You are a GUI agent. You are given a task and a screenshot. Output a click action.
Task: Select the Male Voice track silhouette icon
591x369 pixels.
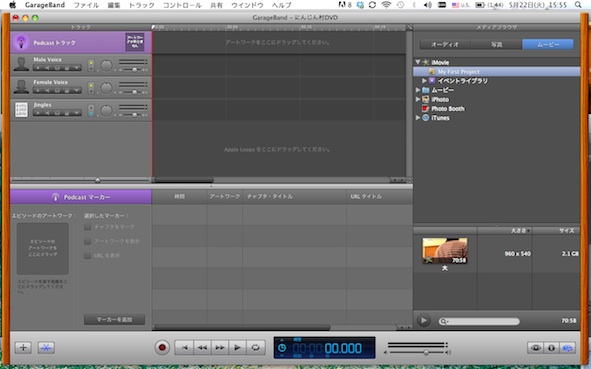(21, 64)
